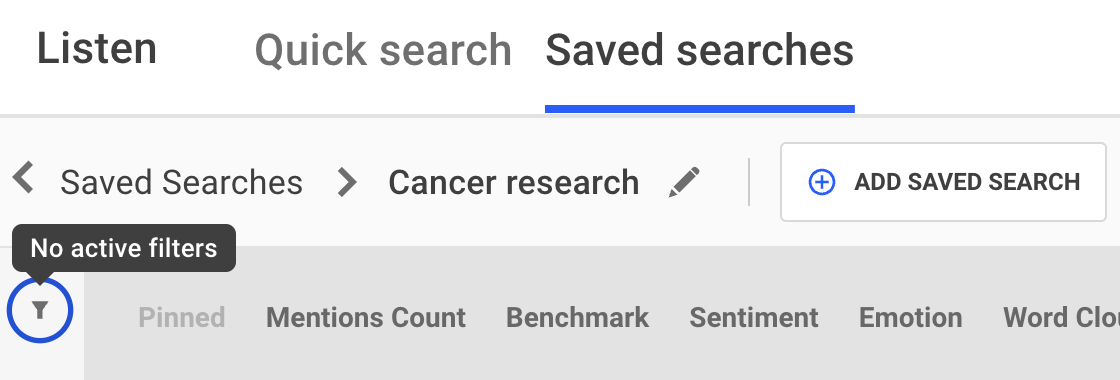Screen dimensions: 1120x380
Task: Click the blue underline under Saved searches
Action: 700,109
